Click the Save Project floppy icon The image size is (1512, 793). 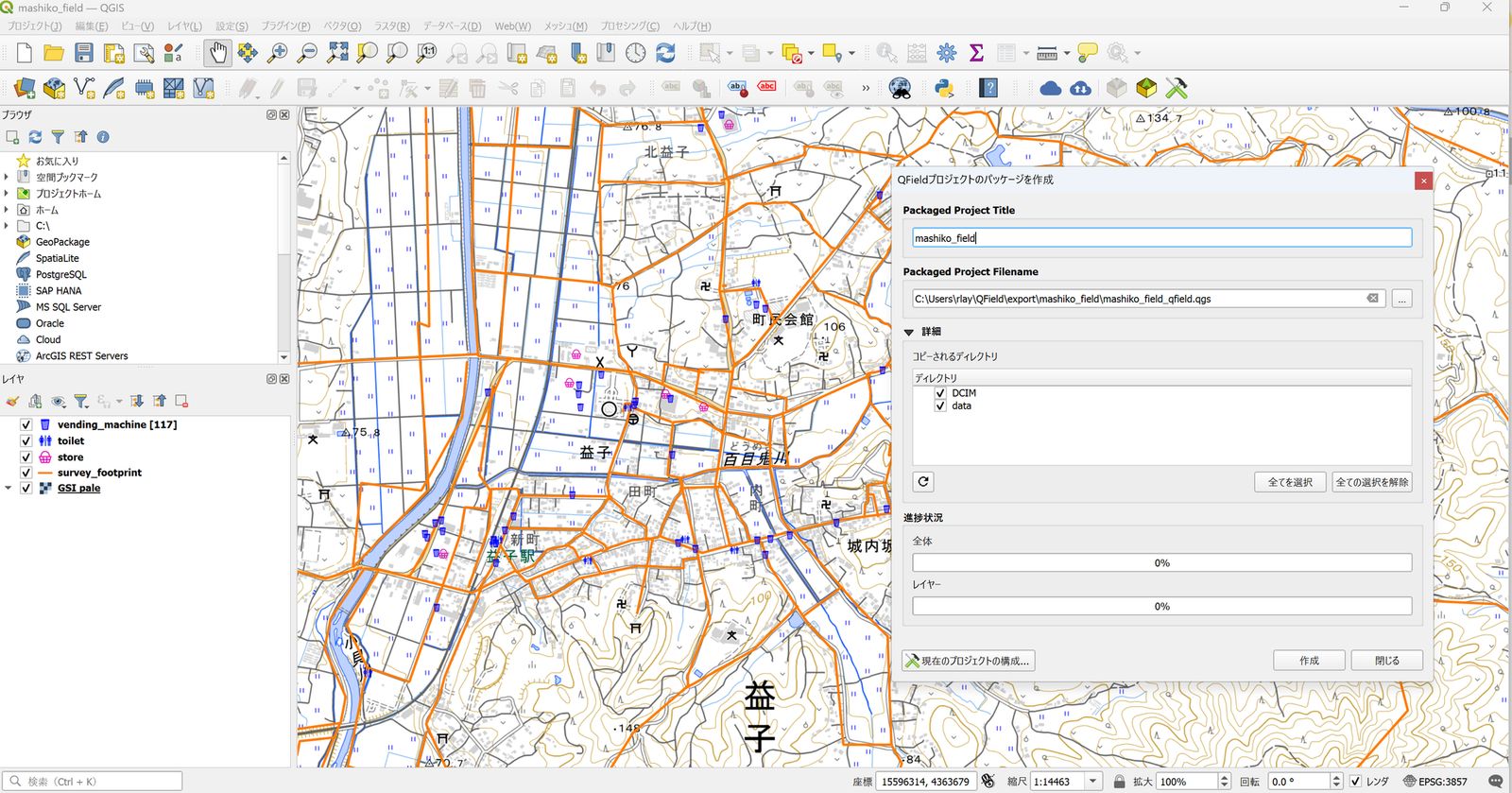pyautogui.click(x=84, y=53)
